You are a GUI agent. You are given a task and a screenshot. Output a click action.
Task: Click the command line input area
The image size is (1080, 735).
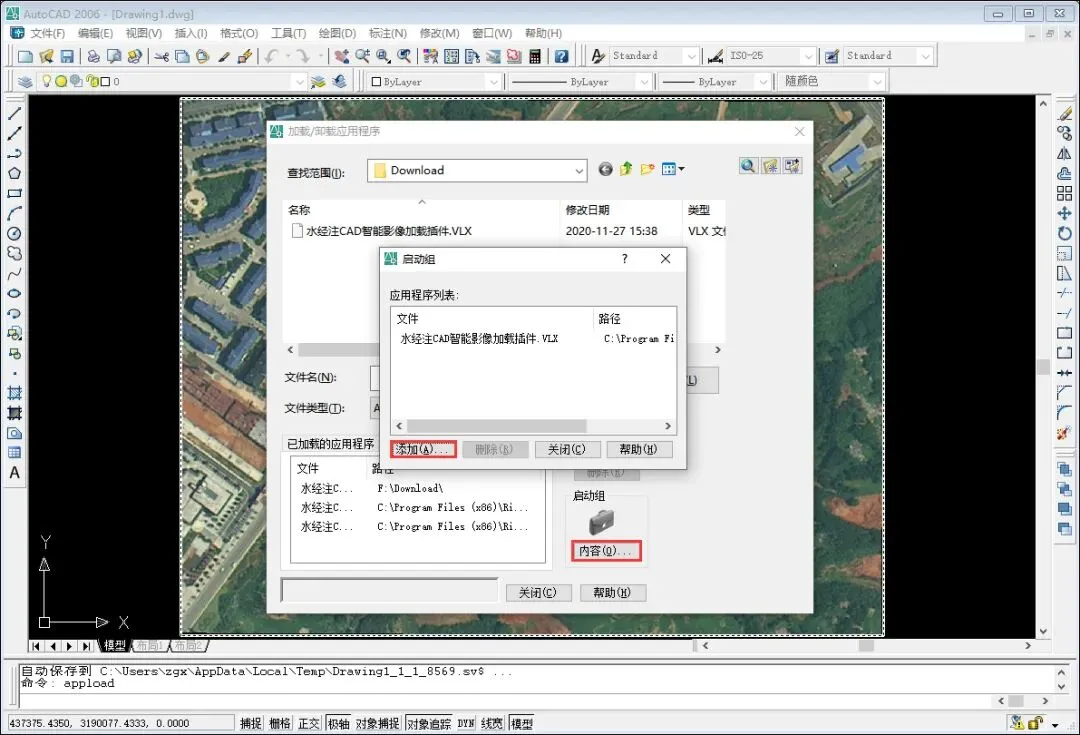pos(506,701)
